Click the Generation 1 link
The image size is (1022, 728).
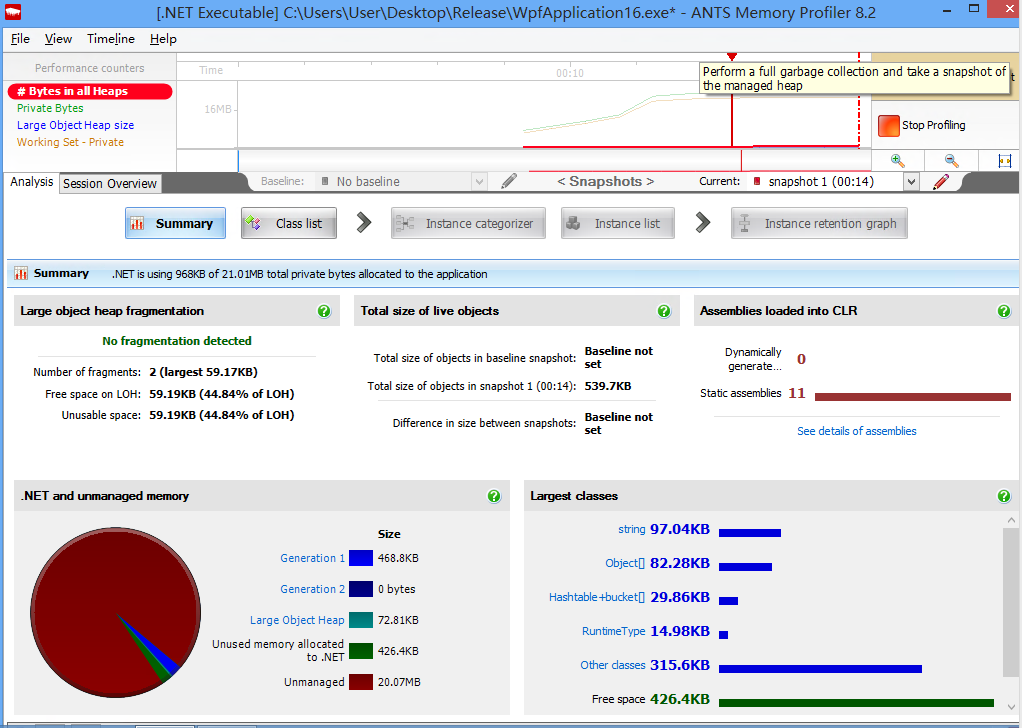tap(312, 558)
